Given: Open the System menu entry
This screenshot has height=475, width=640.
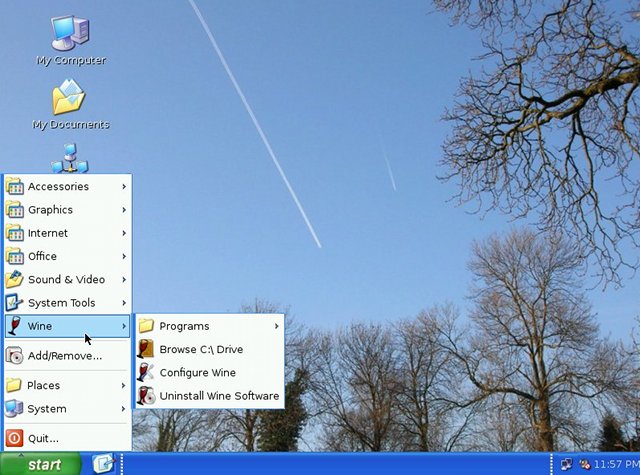Looking at the screenshot, I should [67, 408].
